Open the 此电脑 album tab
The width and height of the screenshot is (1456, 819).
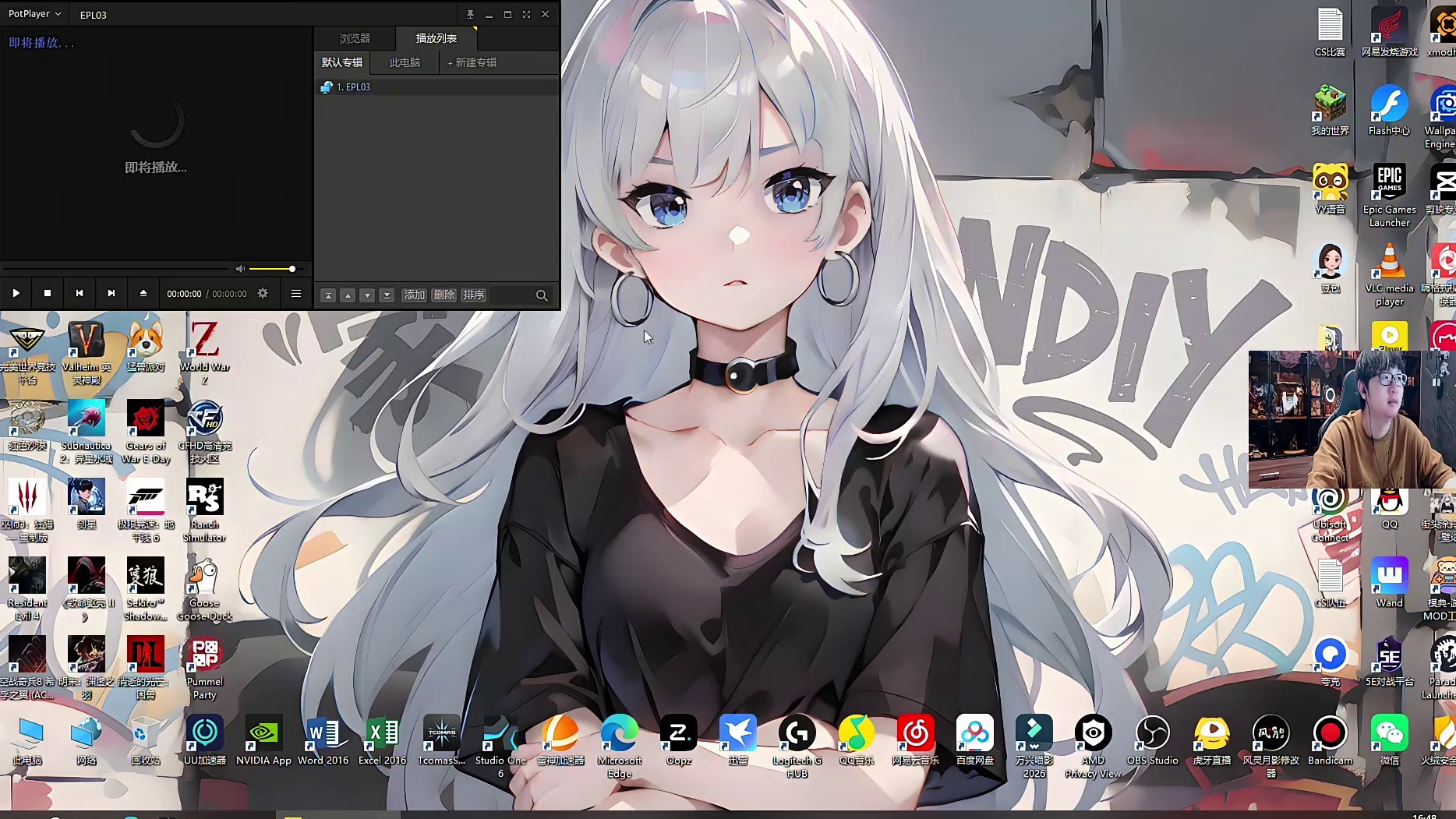pos(405,62)
